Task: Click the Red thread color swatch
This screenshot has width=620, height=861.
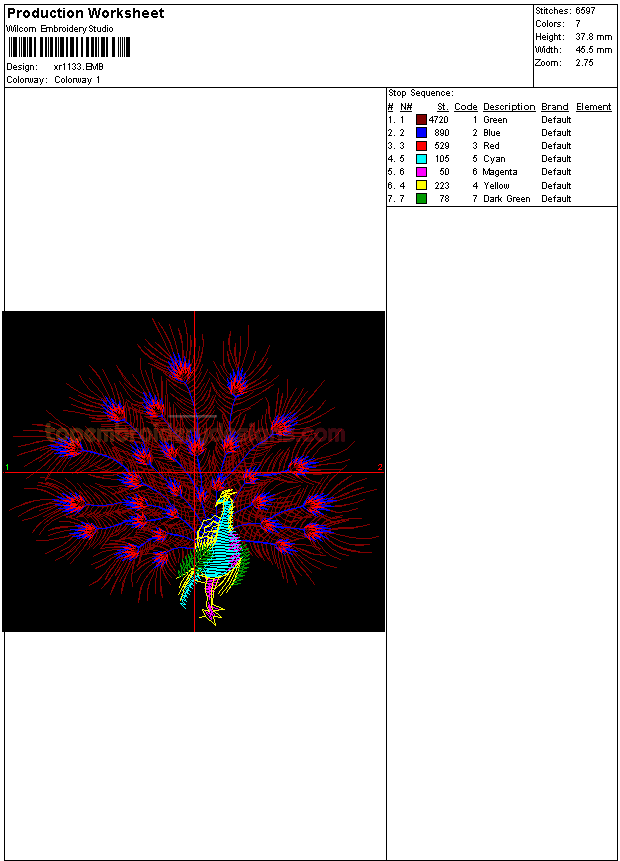Action: [x=421, y=146]
